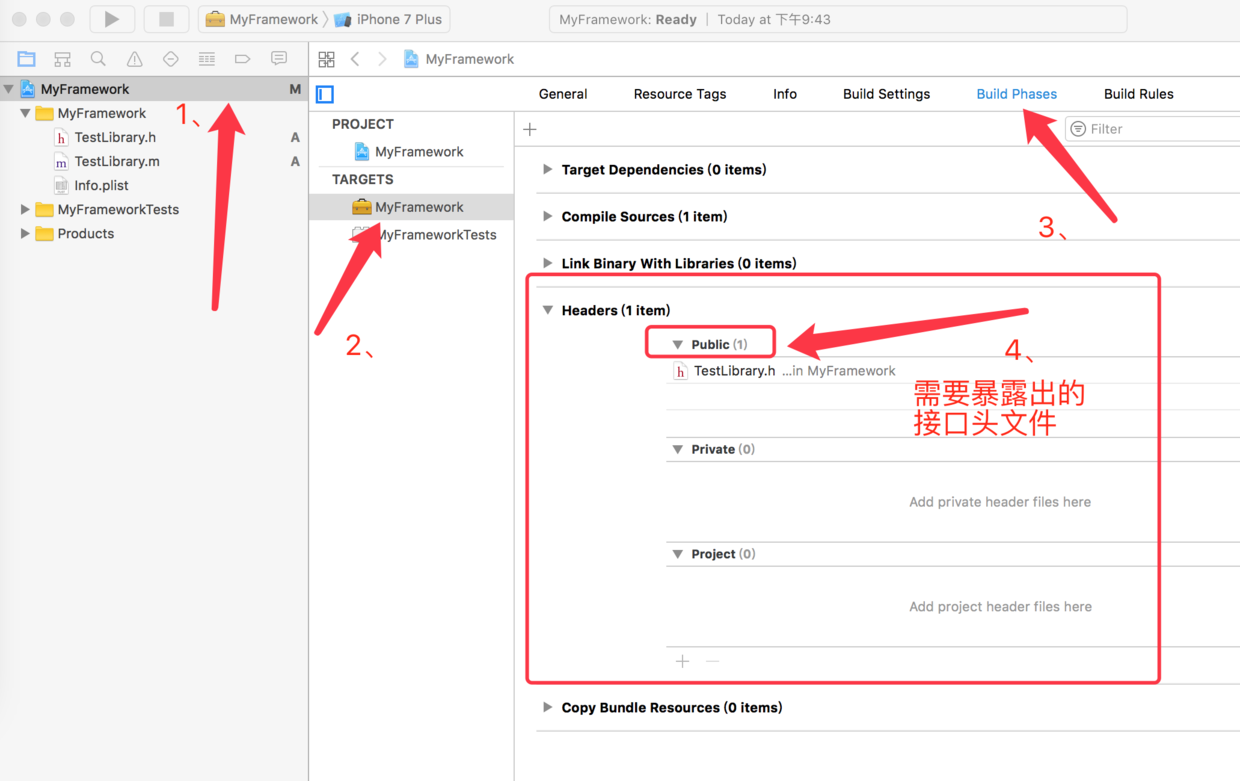Viewport: 1240px width, 781px height.
Task: Click the minus button under Headers
Action: [x=712, y=661]
